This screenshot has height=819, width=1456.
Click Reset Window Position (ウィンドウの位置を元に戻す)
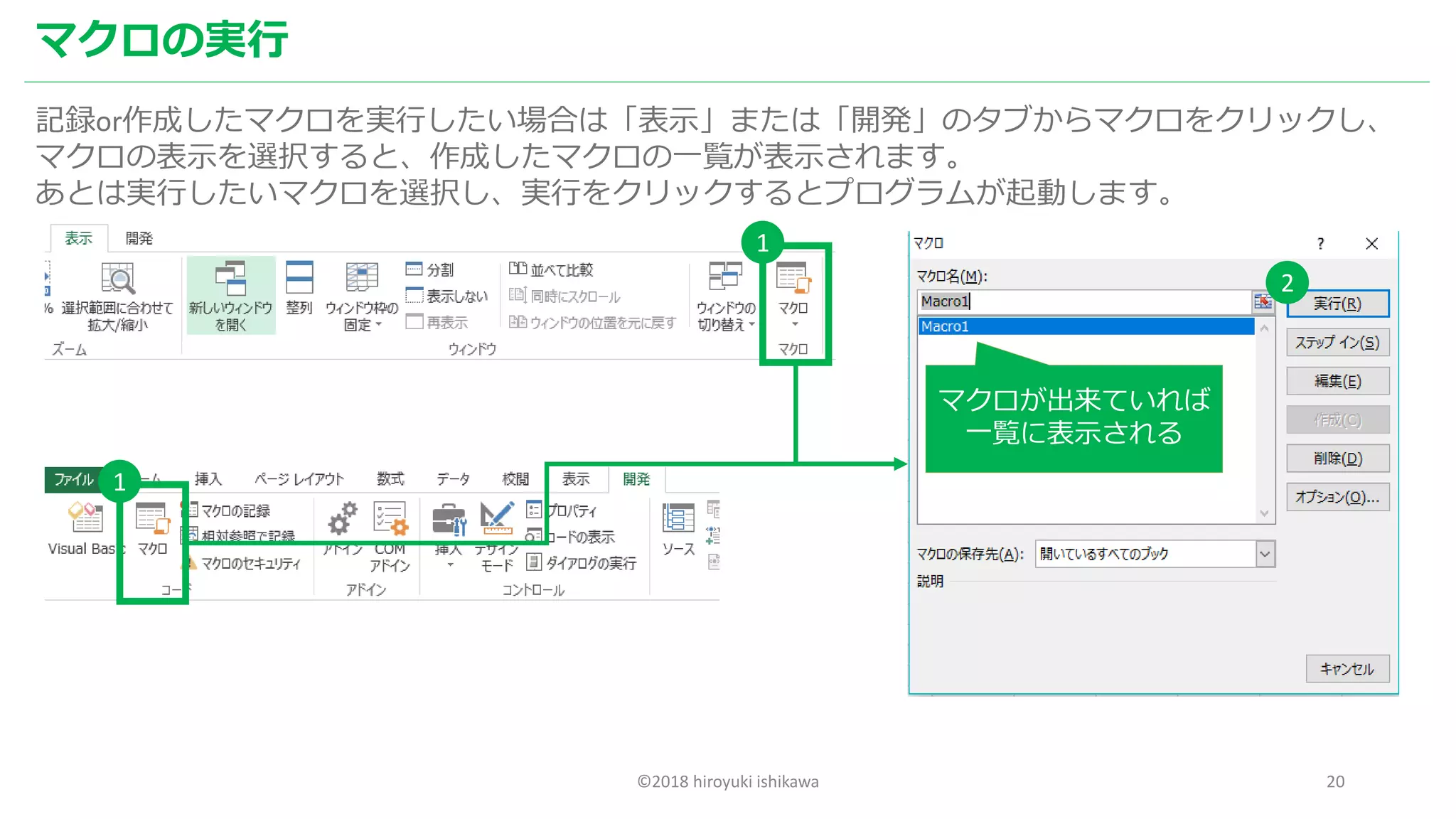[x=592, y=322]
